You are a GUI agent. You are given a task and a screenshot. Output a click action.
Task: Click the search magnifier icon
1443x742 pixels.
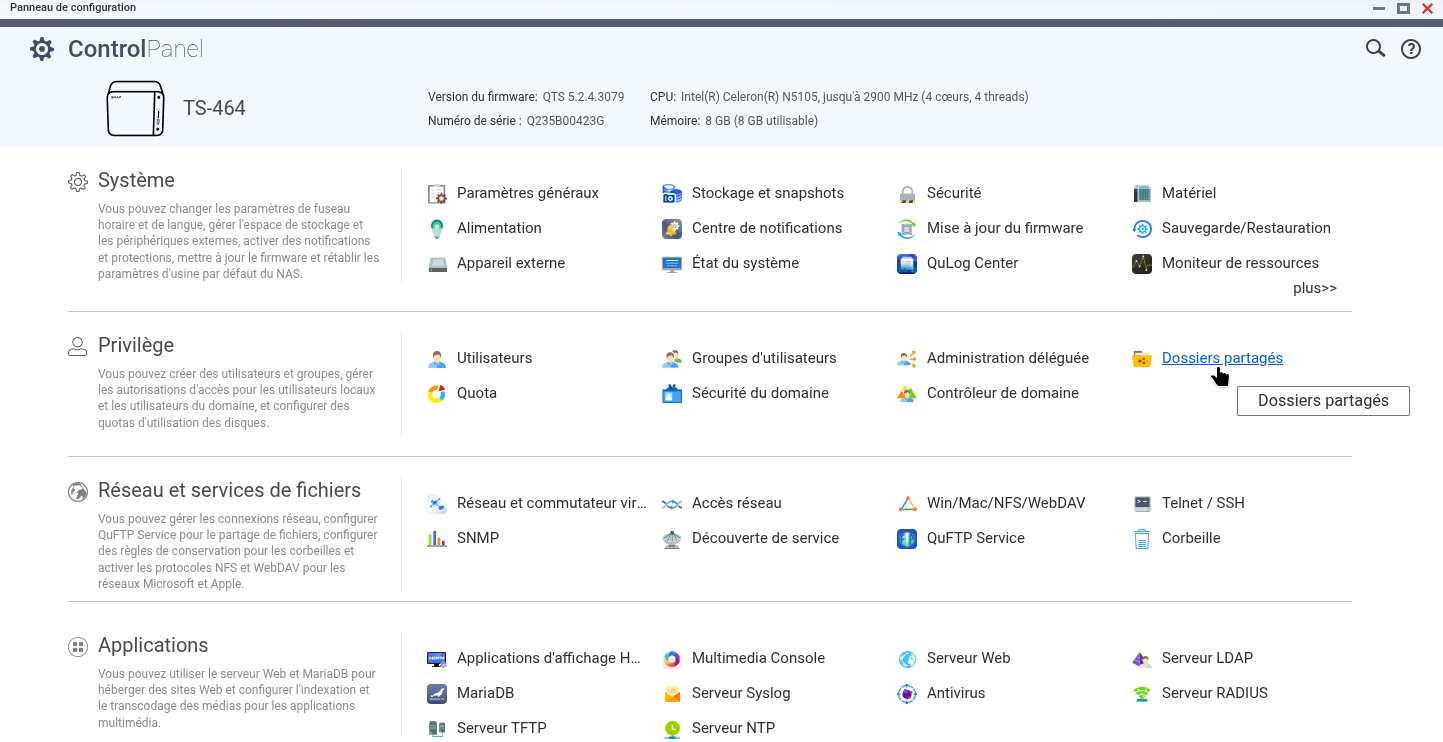1375,48
